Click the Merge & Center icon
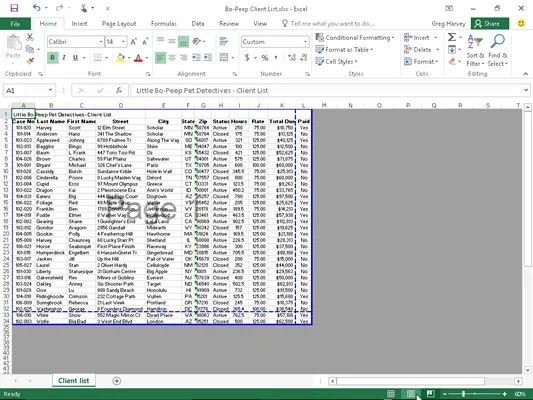Viewport: 533px width, 400px height. [223, 57]
